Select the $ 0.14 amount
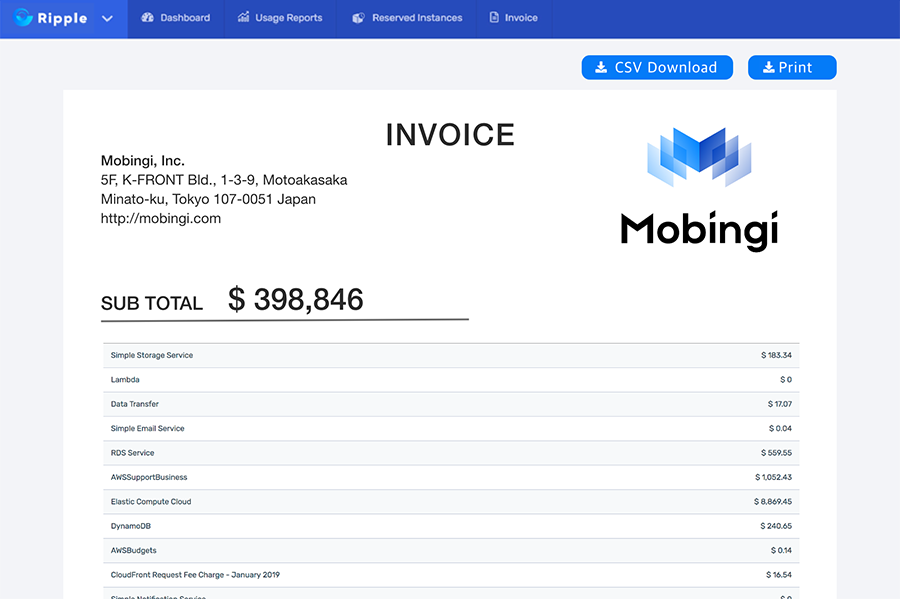Image resolution: width=900 pixels, height=600 pixels. coord(781,551)
